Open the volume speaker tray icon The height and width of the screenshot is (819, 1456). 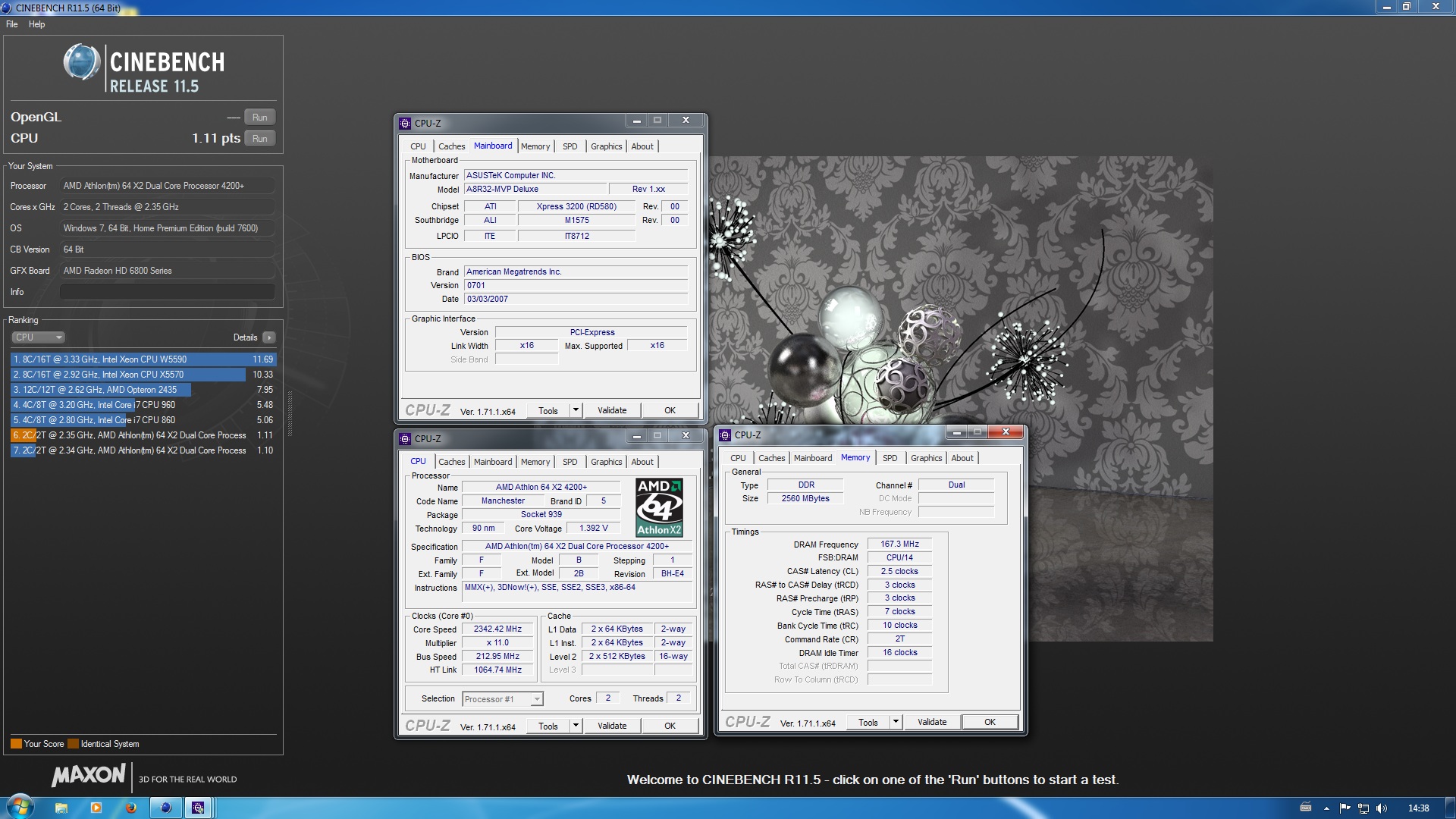(x=1381, y=808)
